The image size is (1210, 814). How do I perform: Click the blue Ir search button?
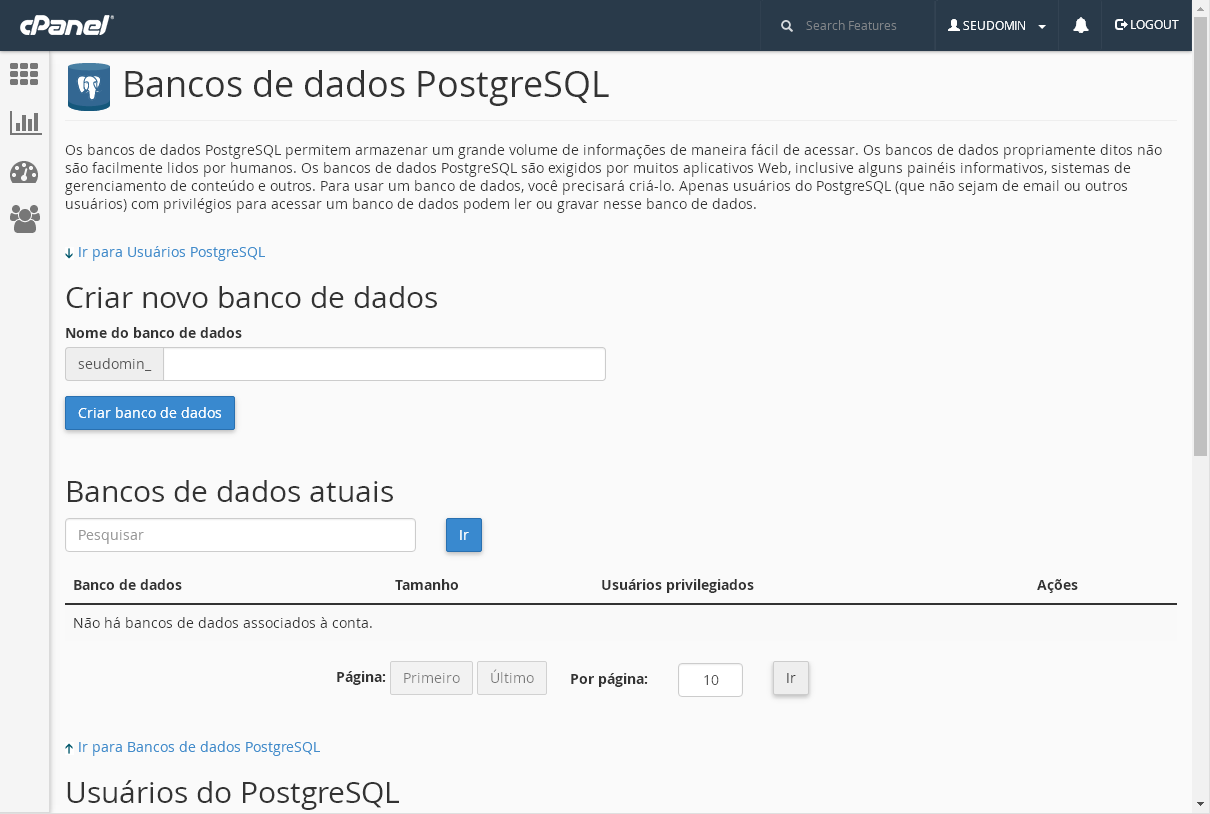(464, 535)
